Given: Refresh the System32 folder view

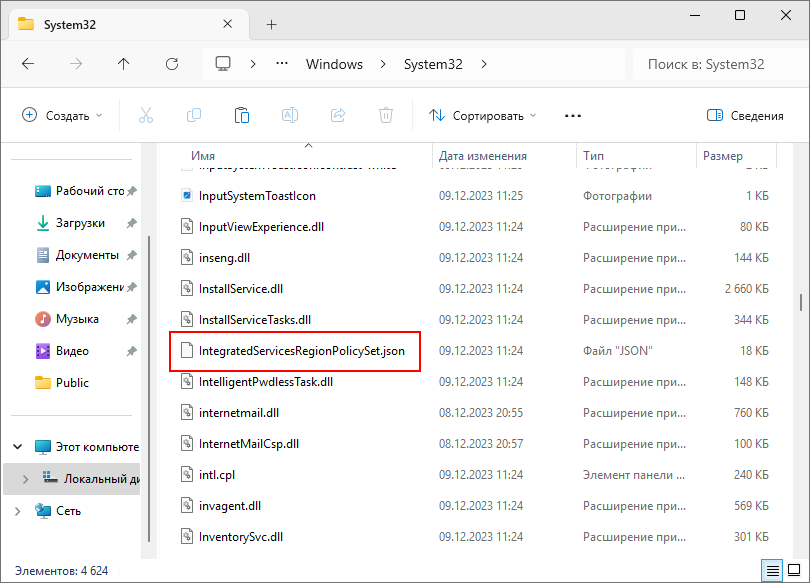Looking at the screenshot, I should point(172,64).
